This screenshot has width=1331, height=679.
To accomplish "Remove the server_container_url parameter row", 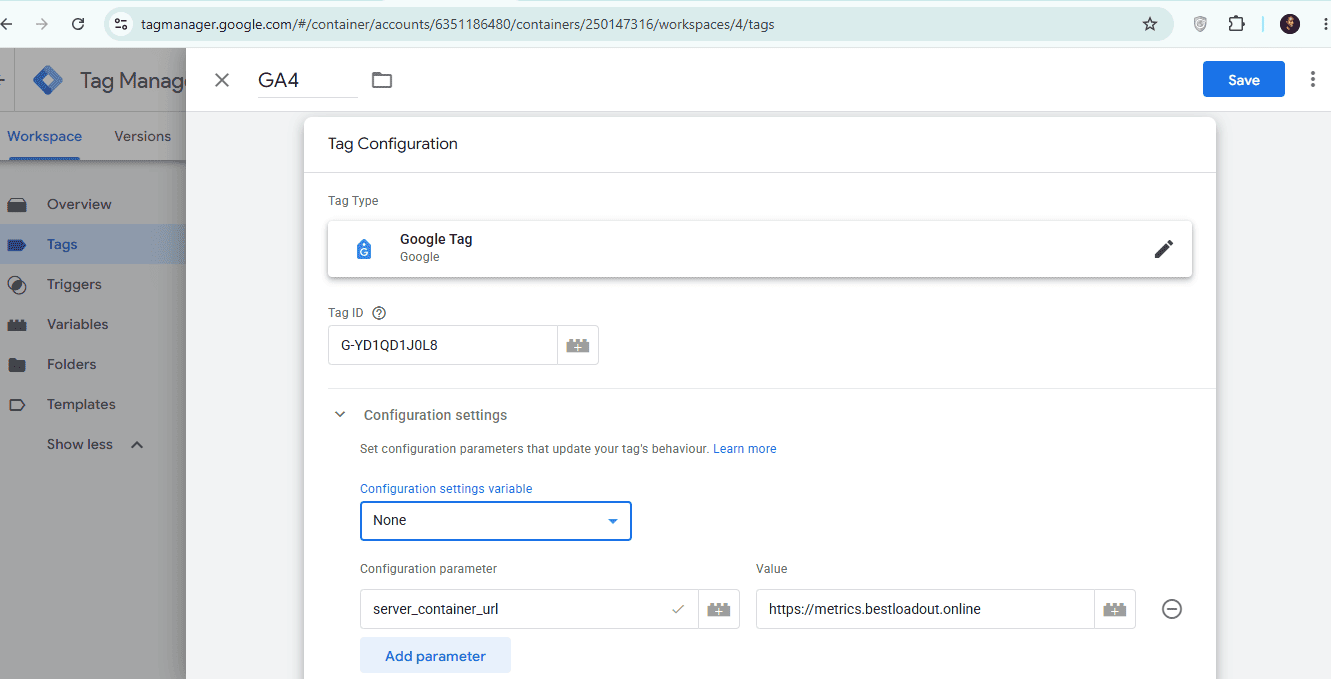I will point(1172,609).
